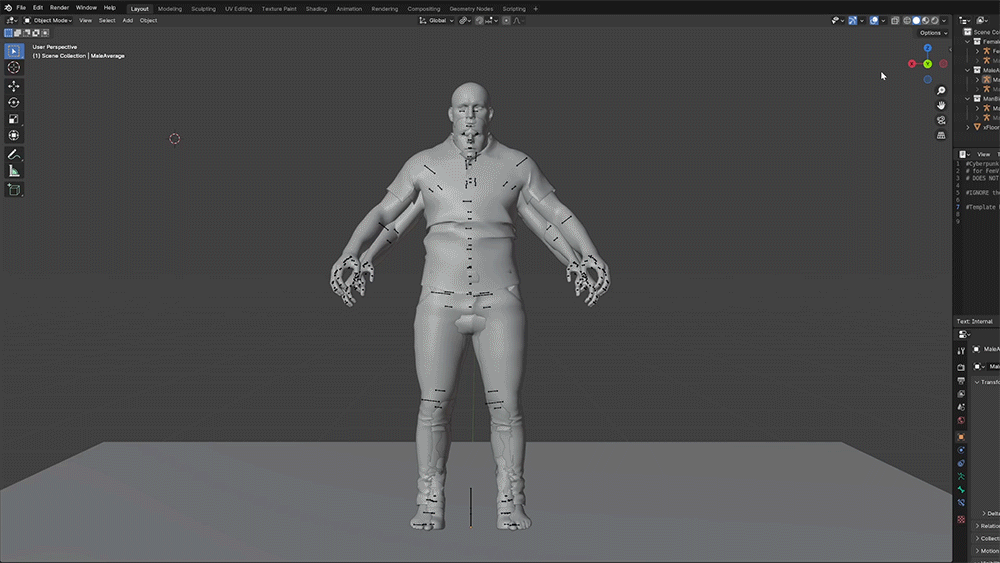Click the zoom magnifier viewport icon
Screen dimensions: 1000x563
(x=941, y=91)
